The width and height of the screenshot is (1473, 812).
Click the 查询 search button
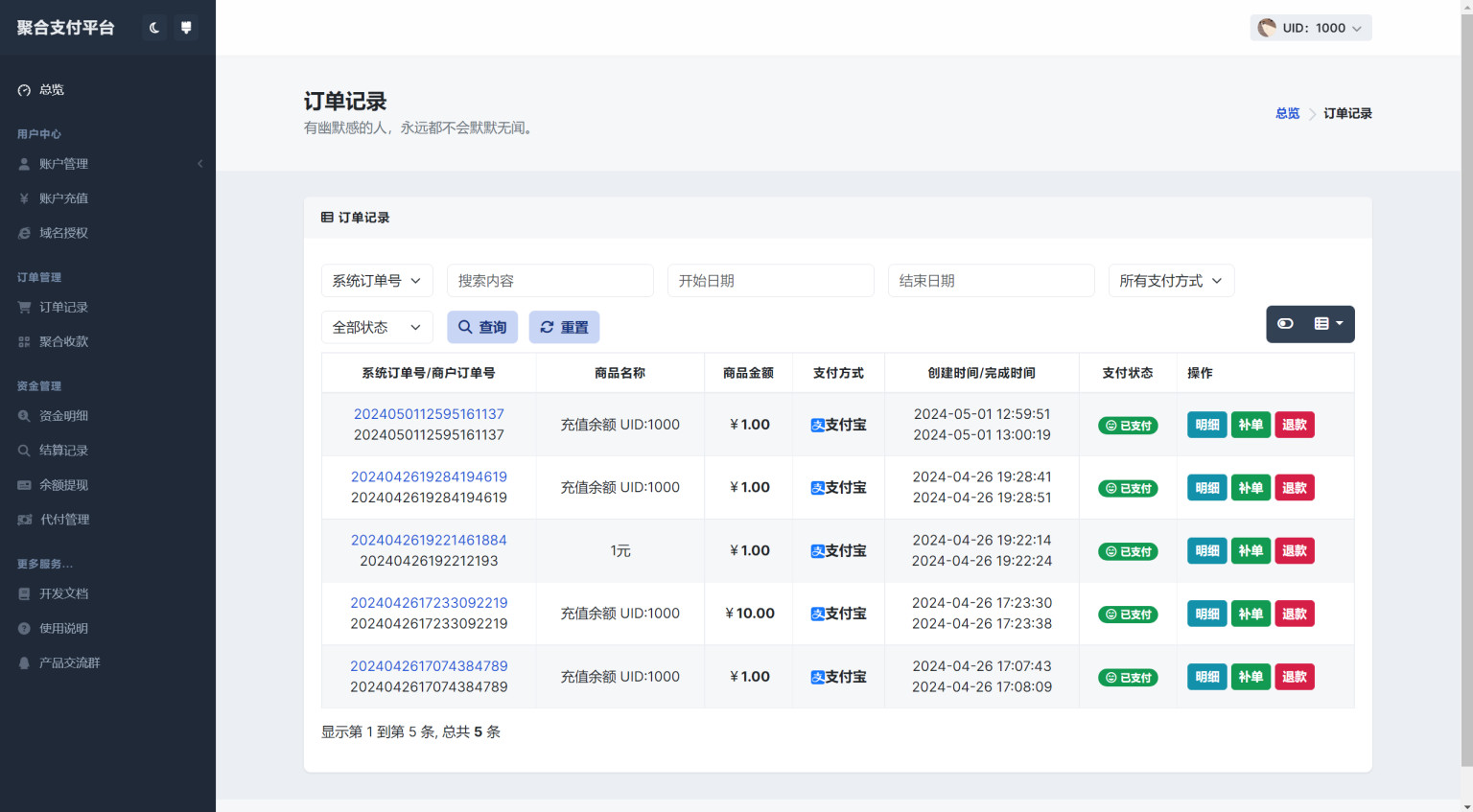(482, 327)
